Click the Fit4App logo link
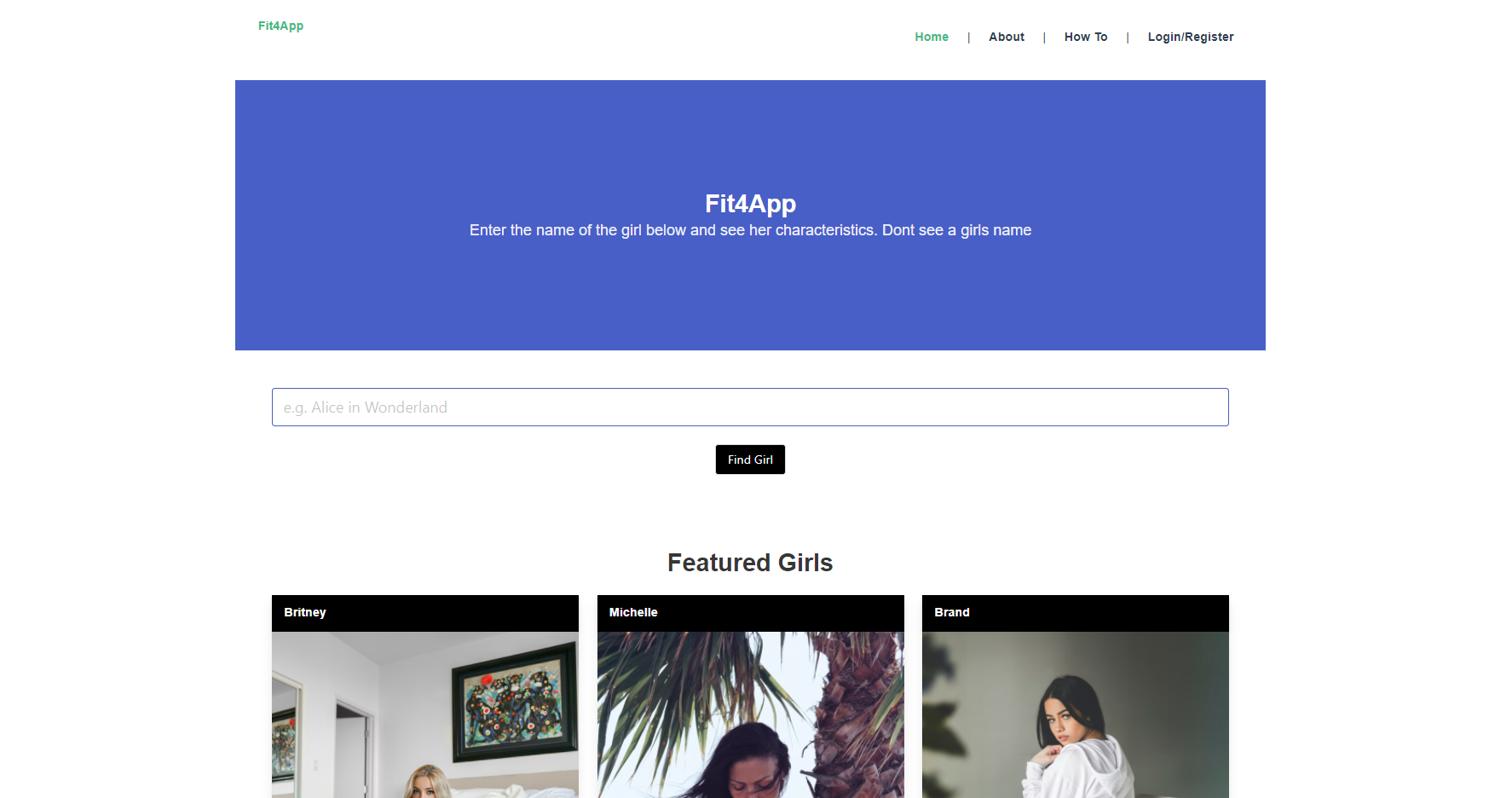Screen dimensions: 1512x798 [x=280, y=26]
